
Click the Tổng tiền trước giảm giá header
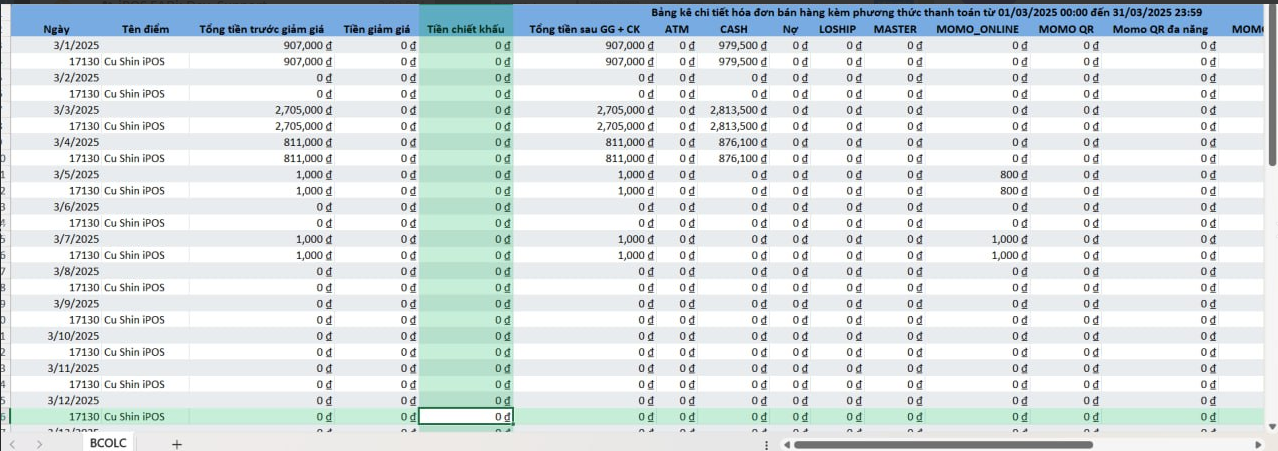point(261,29)
